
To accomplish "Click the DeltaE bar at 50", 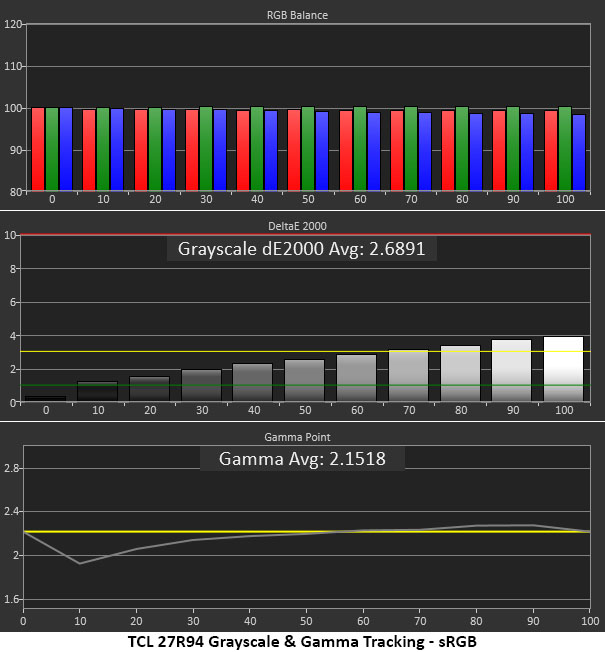I will 304,380.
